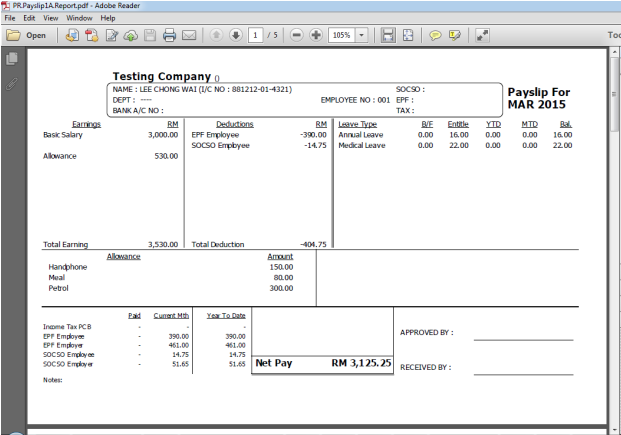The image size is (621, 435).
Task: Click the Basic Salary 3,000.00 value
Action: [x=163, y=135]
